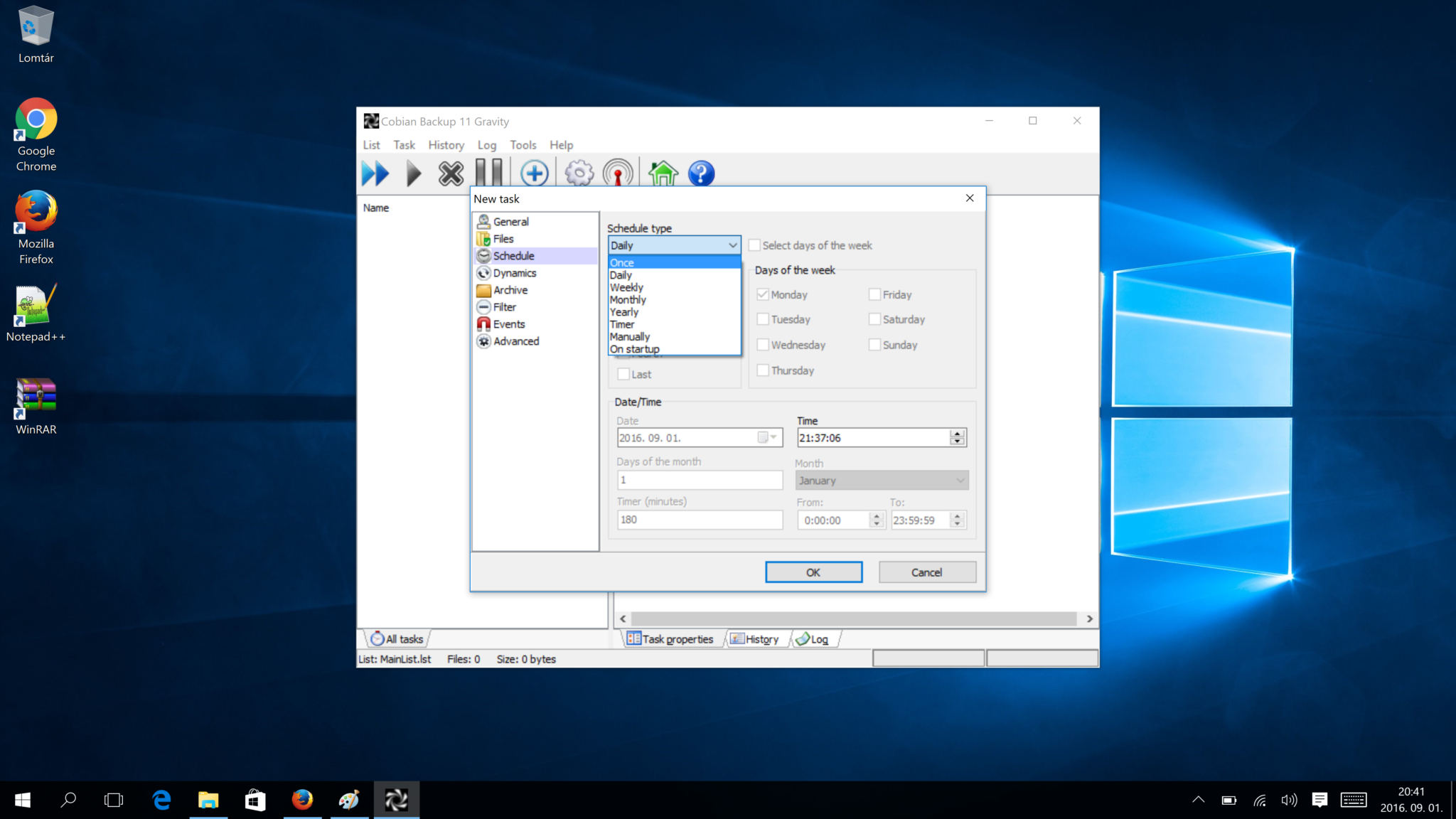Pause tasks using the pause icon
Viewport: 1456px width, 819px height.
489,172
